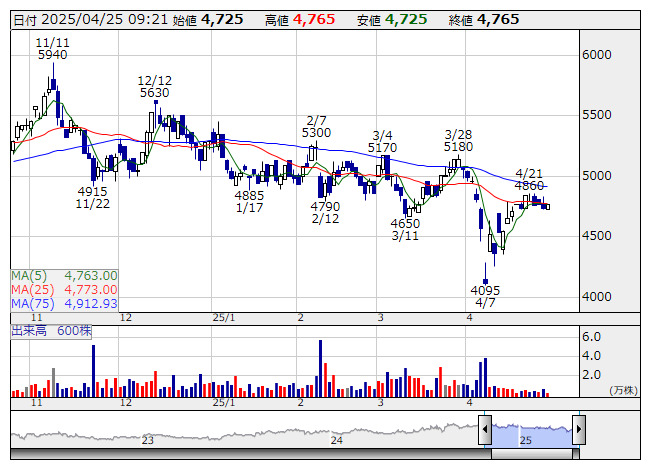The height and width of the screenshot is (470, 653).
Task: Click the tall late-November volume bar
Action: [x=93, y=371]
